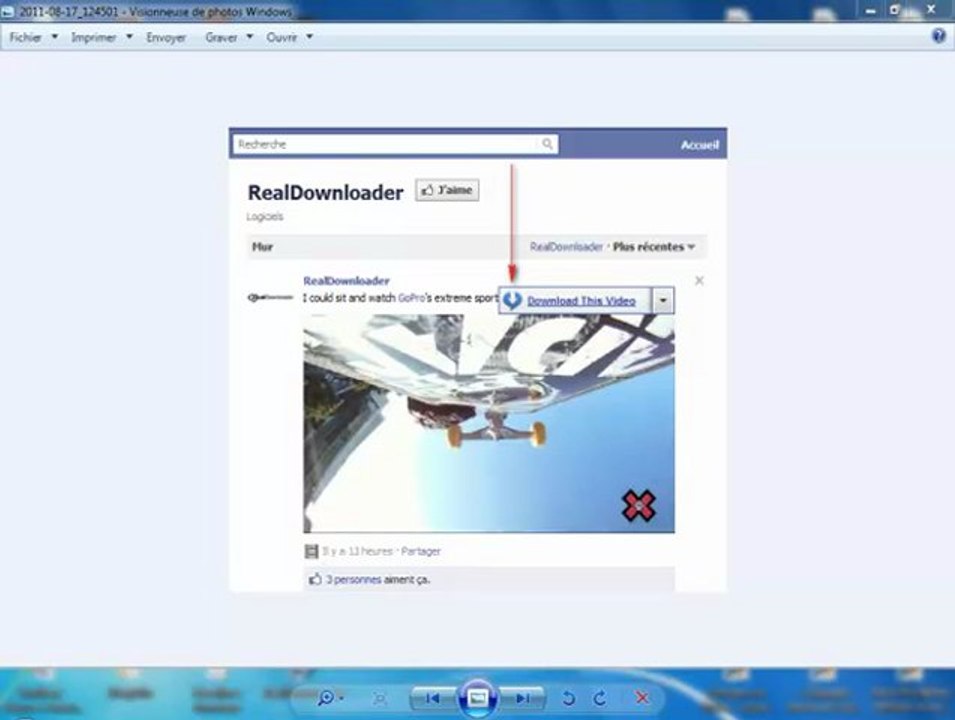
Task: Click the window title bar photo icon
Action: click(x=7, y=12)
